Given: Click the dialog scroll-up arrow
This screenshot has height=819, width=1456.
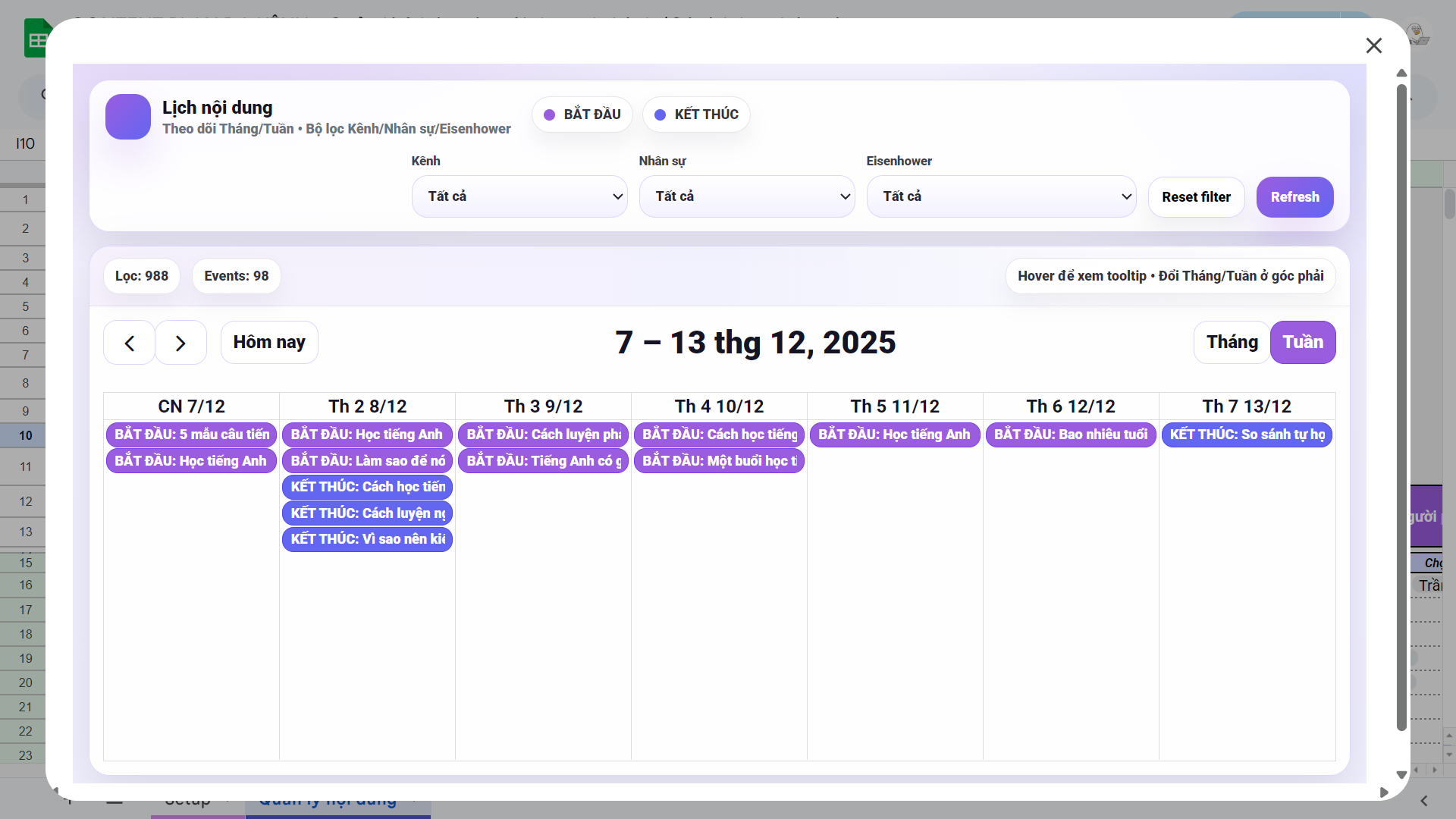Looking at the screenshot, I should coord(1401,74).
